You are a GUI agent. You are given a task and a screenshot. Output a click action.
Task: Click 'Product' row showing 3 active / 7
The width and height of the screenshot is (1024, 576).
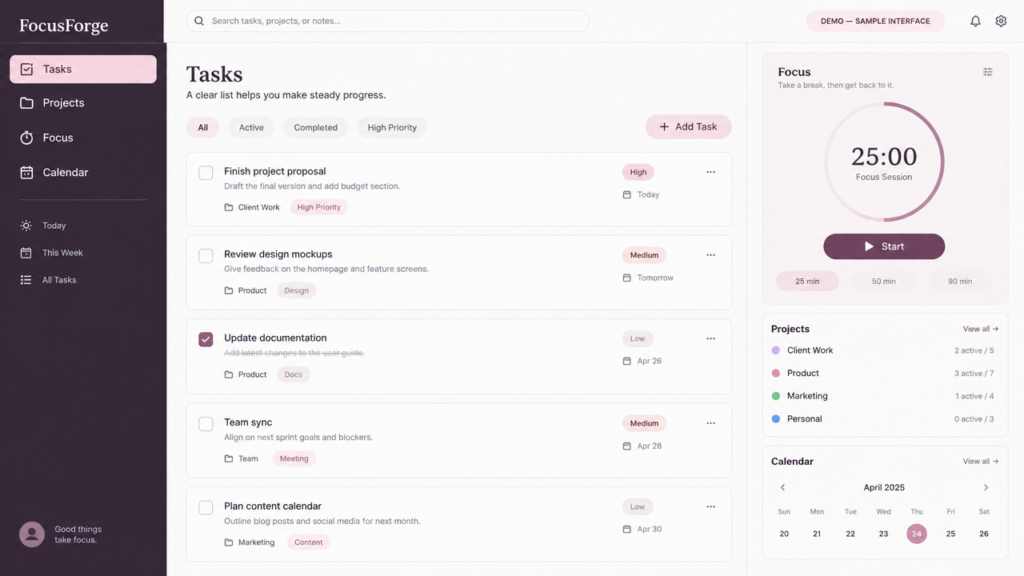884,373
